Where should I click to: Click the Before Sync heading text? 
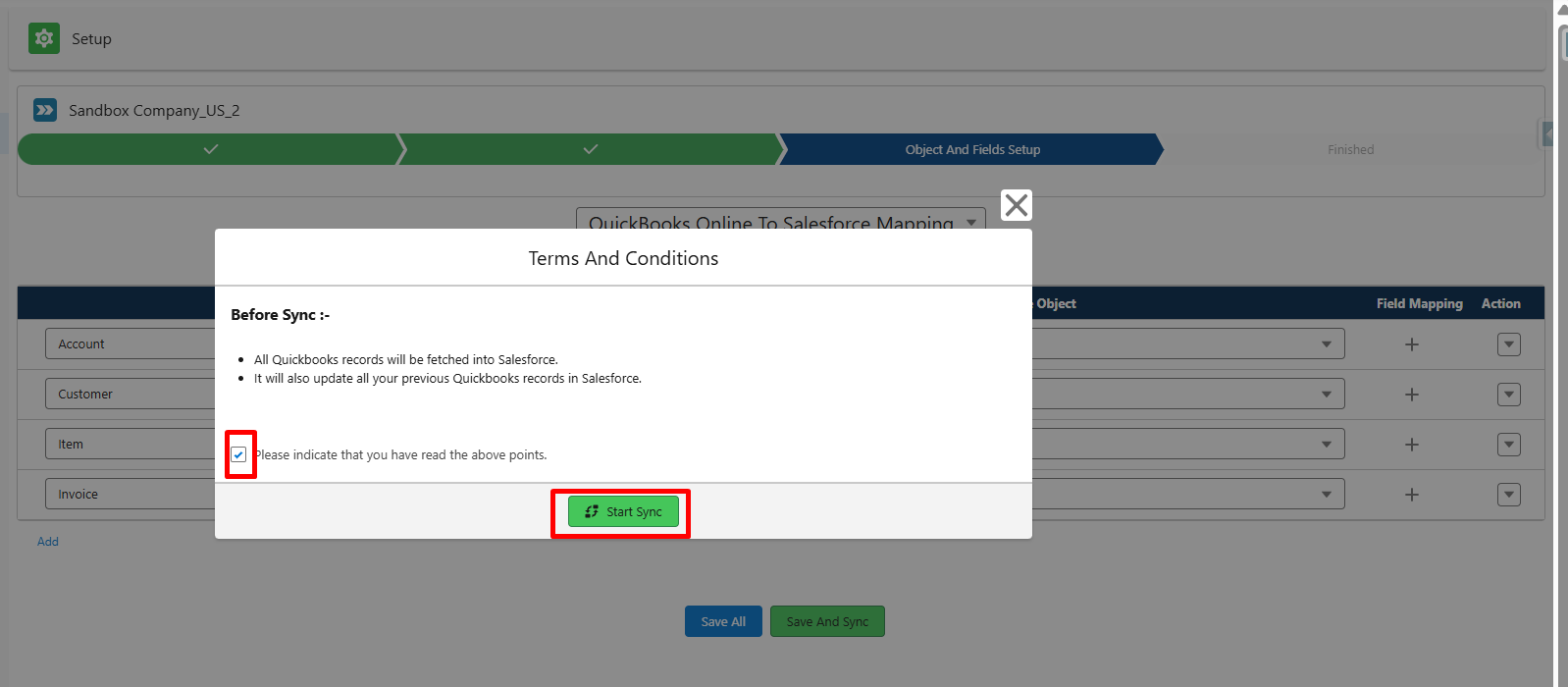click(x=280, y=315)
